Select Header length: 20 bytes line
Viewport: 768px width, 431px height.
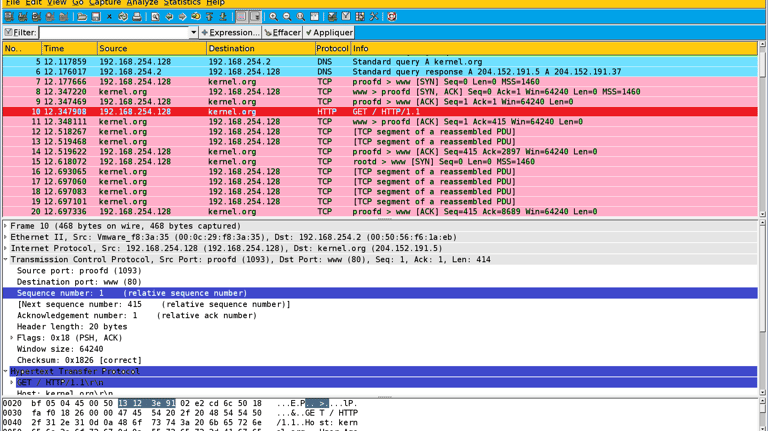[x=72, y=327]
